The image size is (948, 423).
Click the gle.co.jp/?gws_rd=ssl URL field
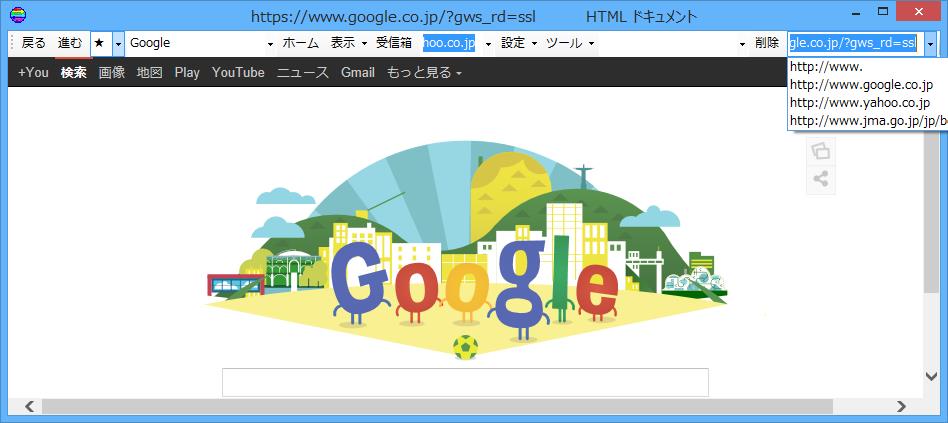point(855,44)
